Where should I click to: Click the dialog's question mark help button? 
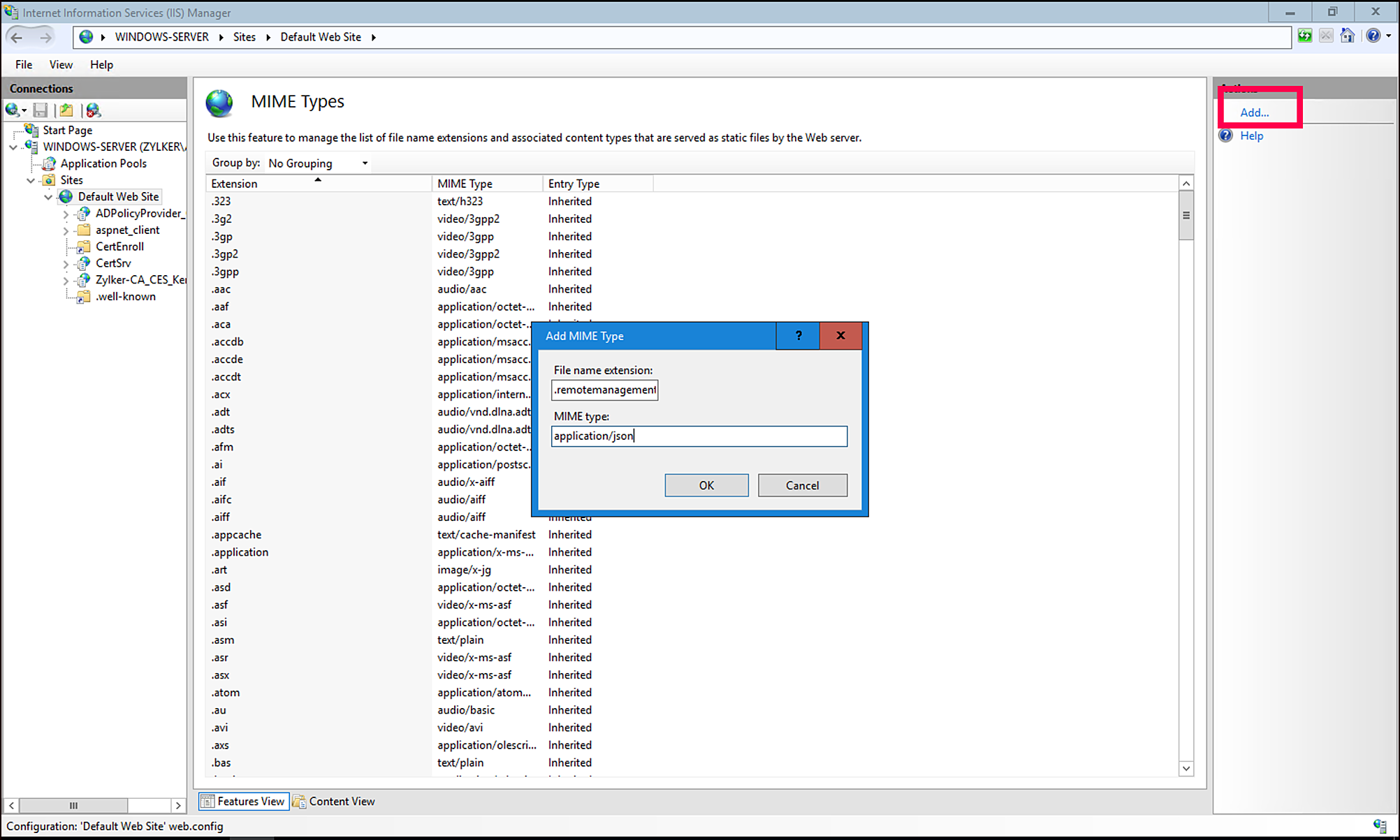pyautogui.click(x=797, y=336)
